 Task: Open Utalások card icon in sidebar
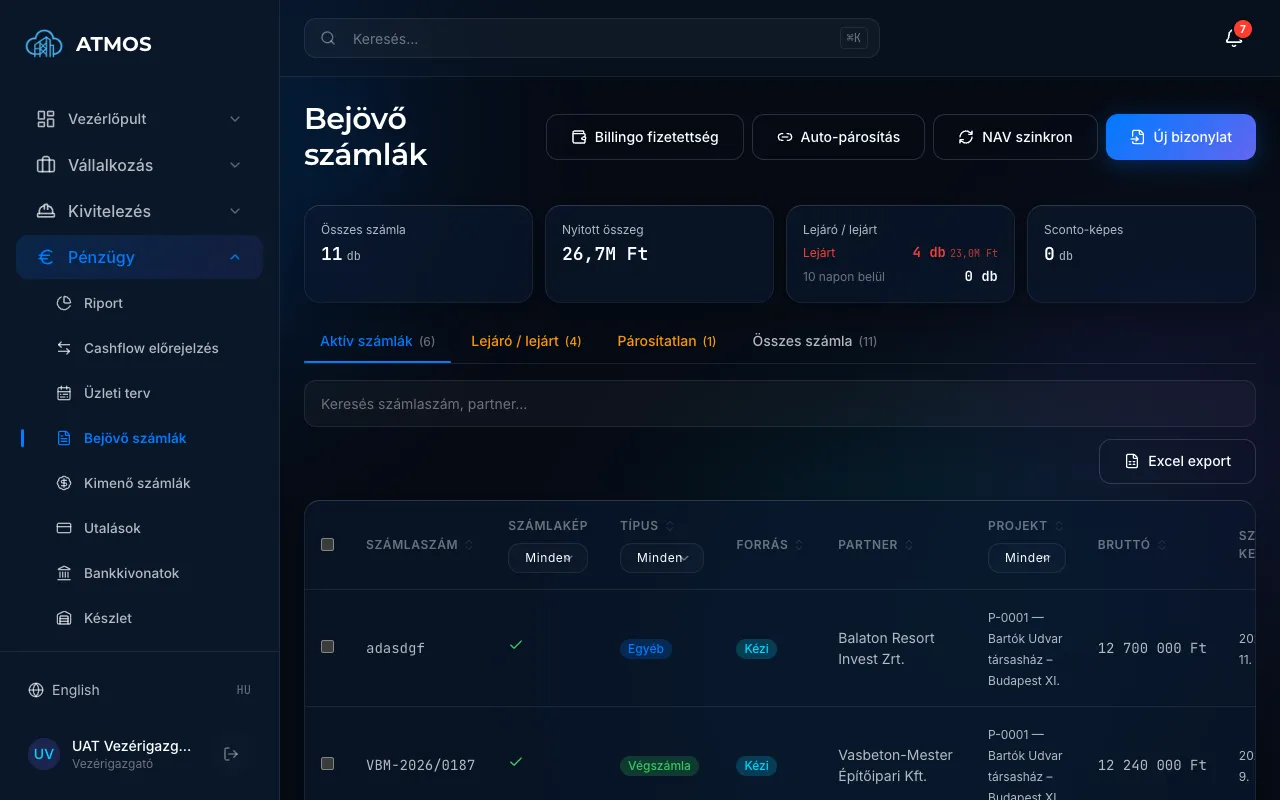click(64, 528)
